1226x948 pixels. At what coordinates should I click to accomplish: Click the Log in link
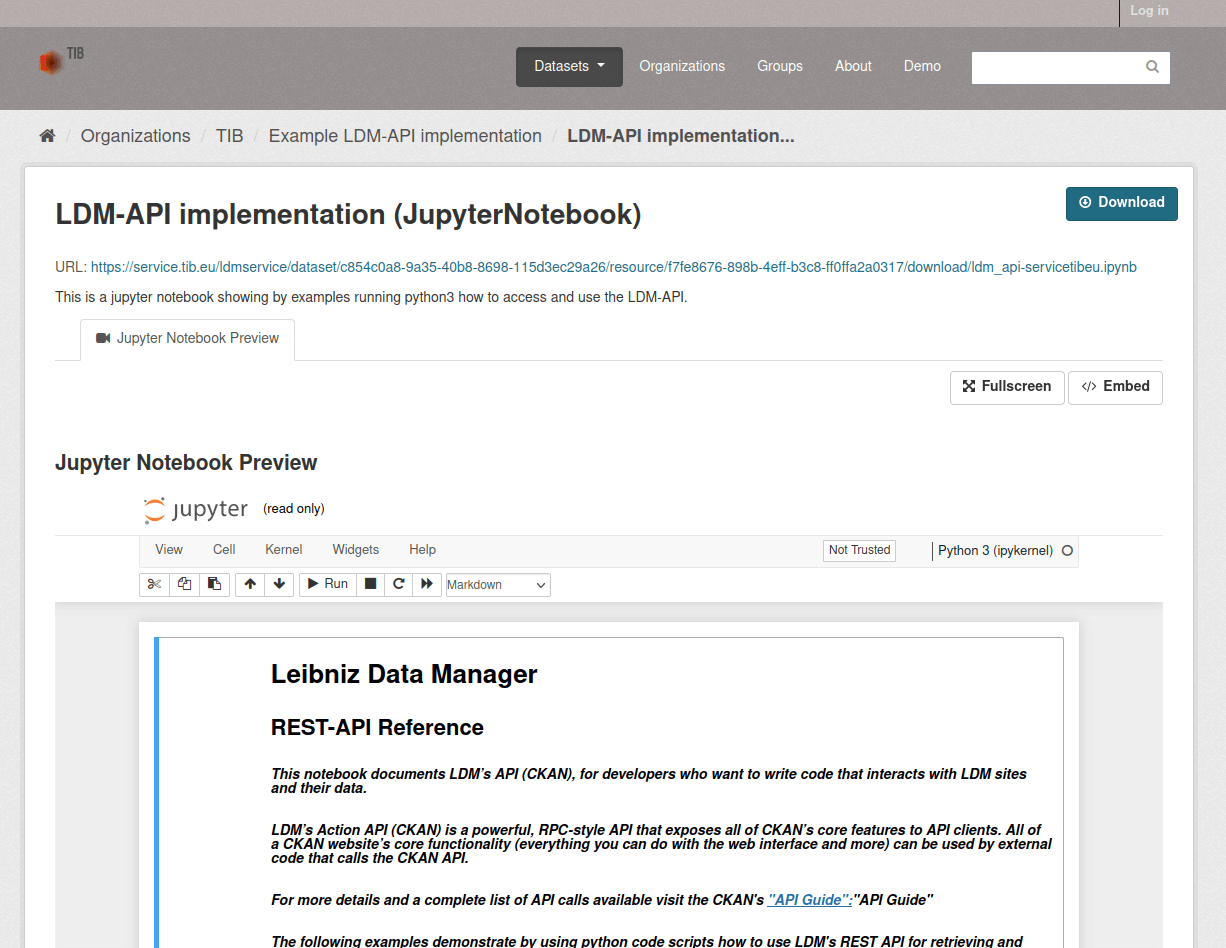click(1149, 11)
